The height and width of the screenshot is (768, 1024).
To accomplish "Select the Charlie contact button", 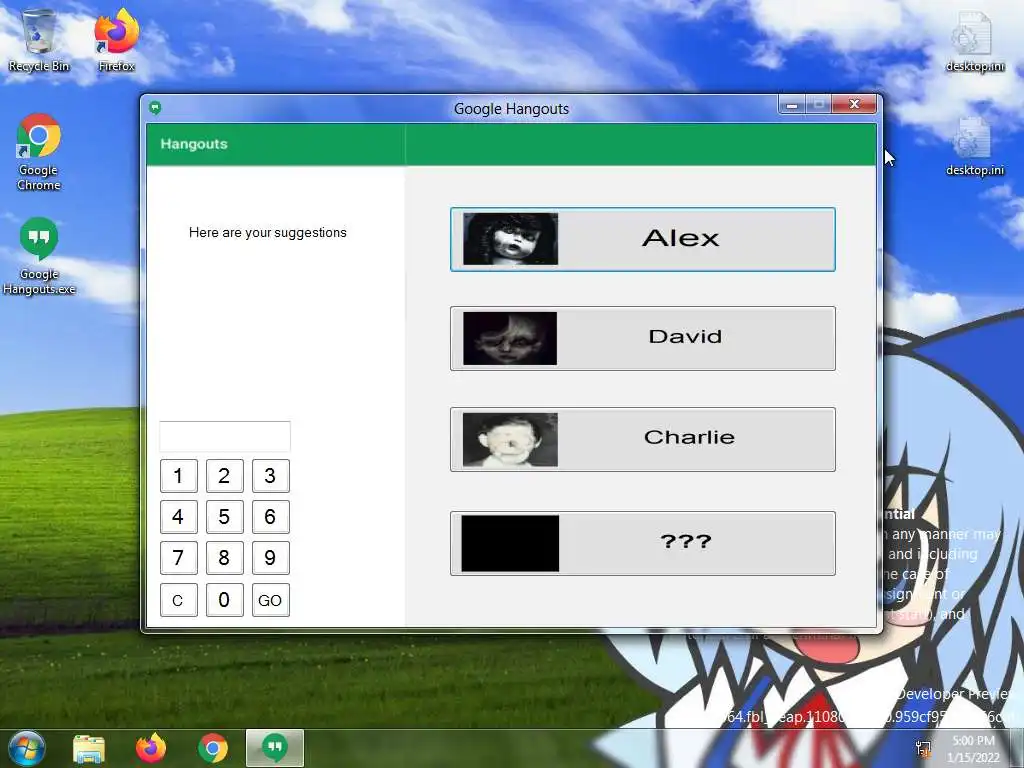I will [643, 440].
